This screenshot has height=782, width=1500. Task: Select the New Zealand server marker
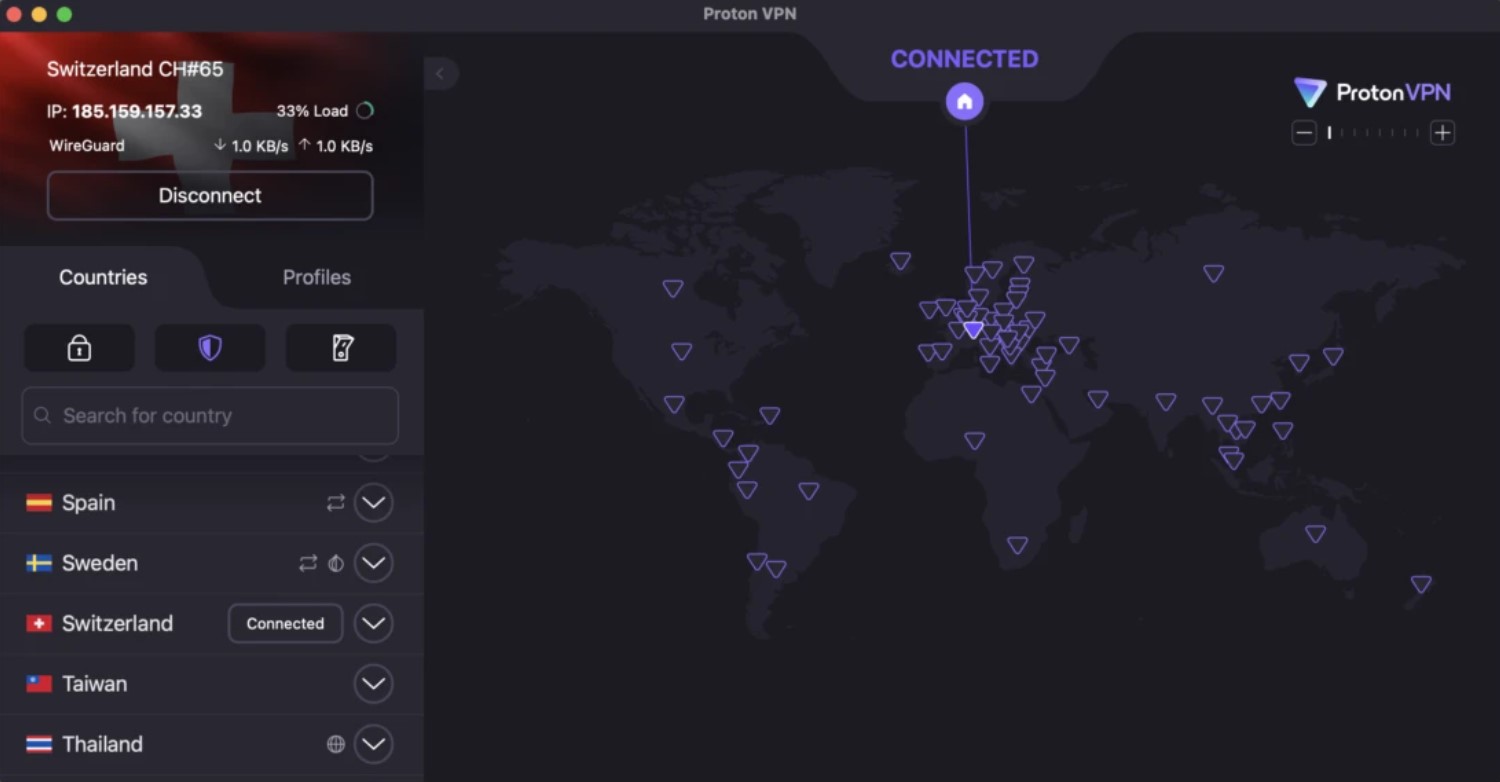(1421, 584)
